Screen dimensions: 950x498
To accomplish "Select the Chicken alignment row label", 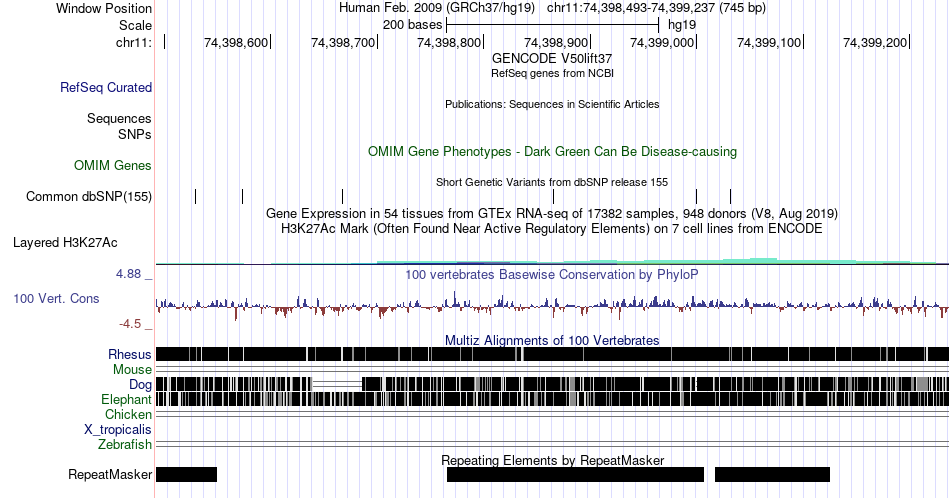I will (x=128, y=414).
